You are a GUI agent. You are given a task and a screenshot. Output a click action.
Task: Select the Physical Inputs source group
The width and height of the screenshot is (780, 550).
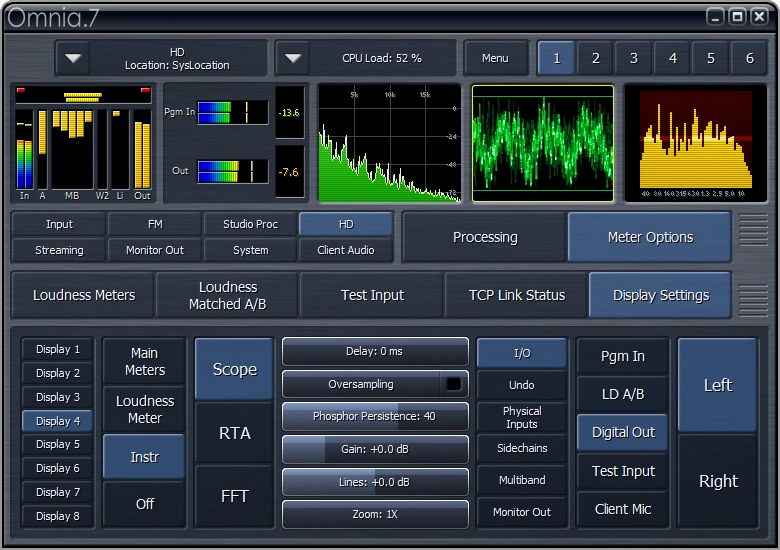click(522, 417)
